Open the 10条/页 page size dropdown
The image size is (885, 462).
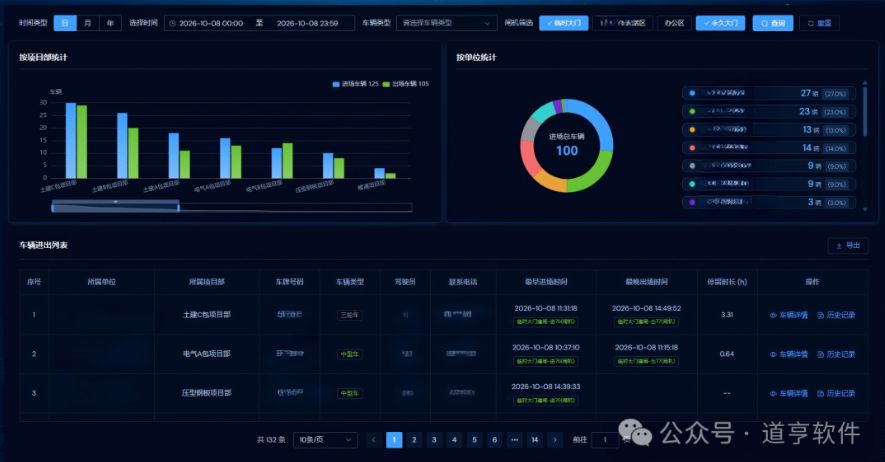click(325, 440)
